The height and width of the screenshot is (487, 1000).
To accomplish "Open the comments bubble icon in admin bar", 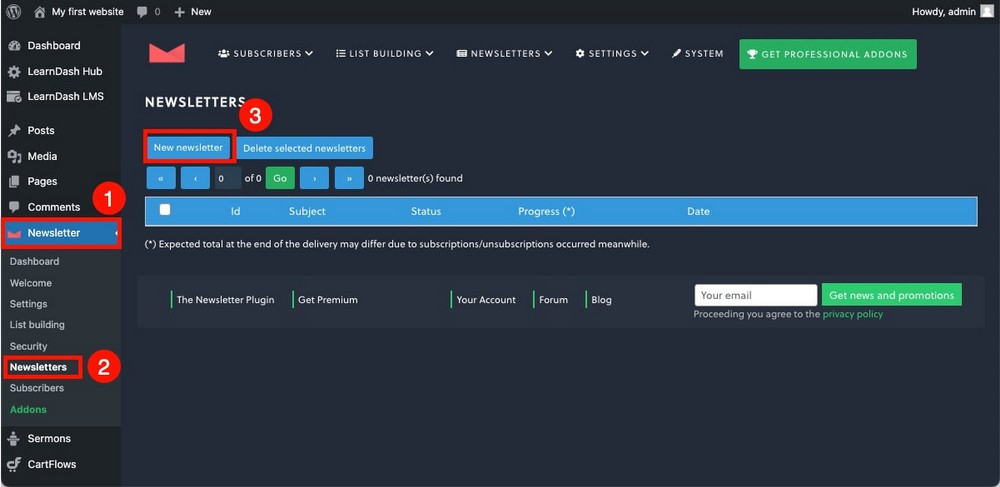I will point(143,12).
